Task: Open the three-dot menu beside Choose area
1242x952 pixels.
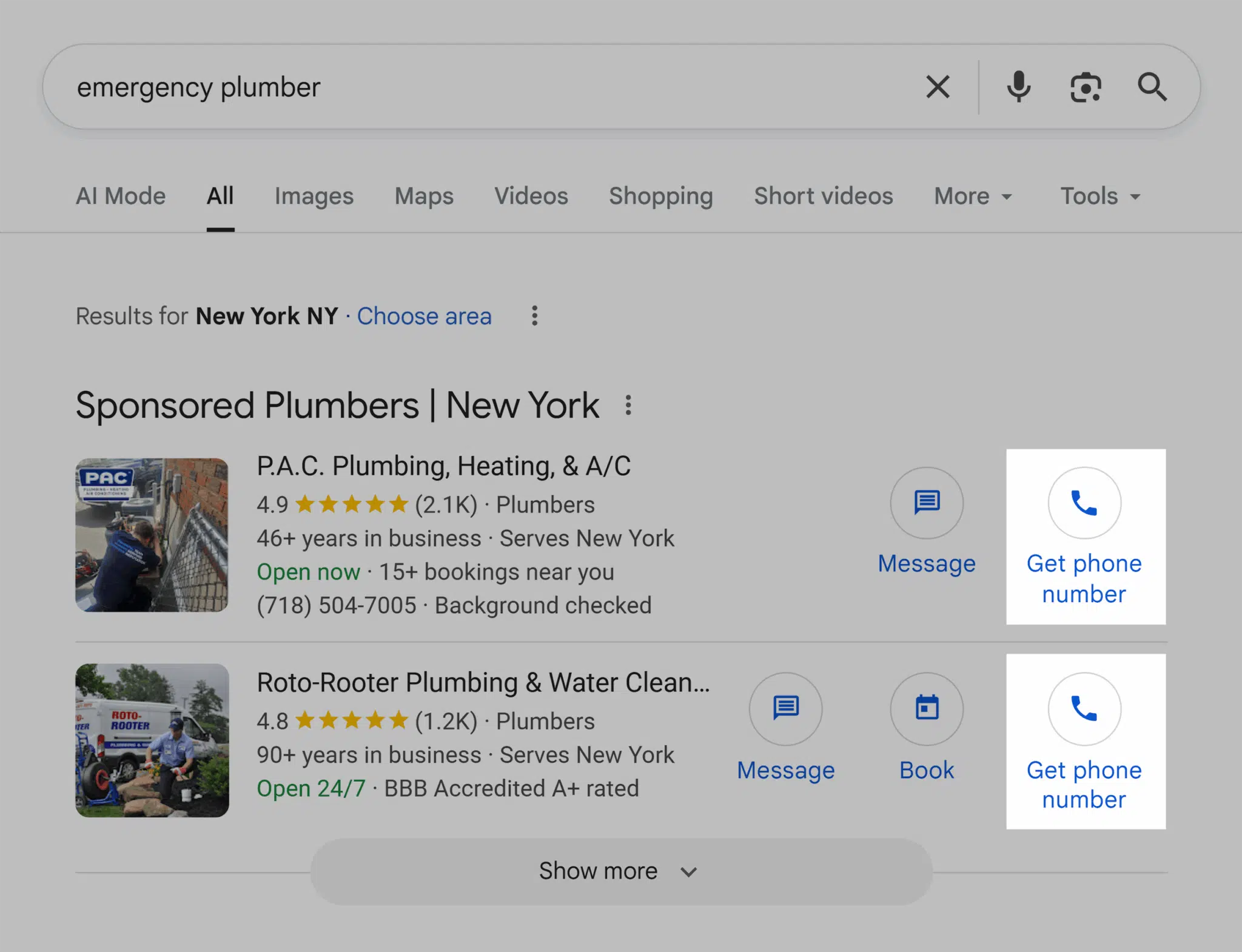Action: point(534,316)
